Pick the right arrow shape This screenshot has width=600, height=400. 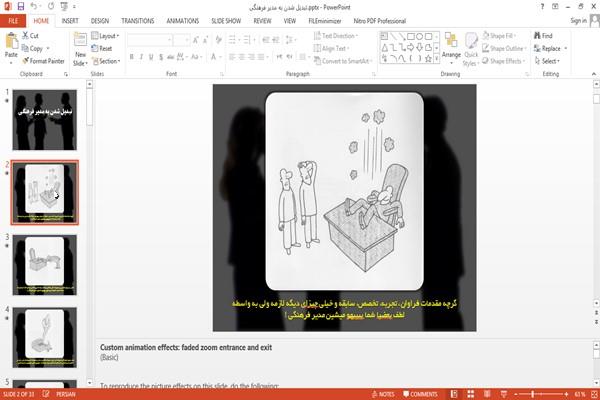pyautogui.click(x=411, y=47)
